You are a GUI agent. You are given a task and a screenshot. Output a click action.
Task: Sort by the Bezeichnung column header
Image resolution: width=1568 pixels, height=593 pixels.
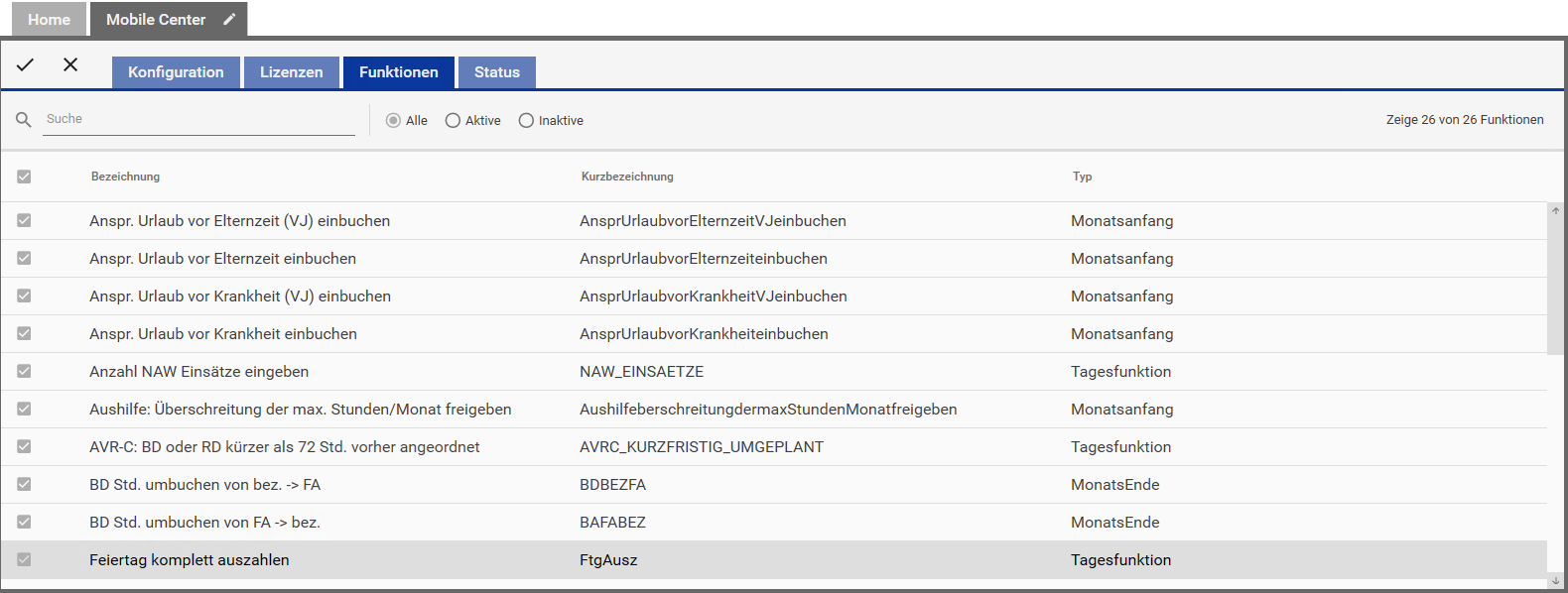click(x=125, y=177)
